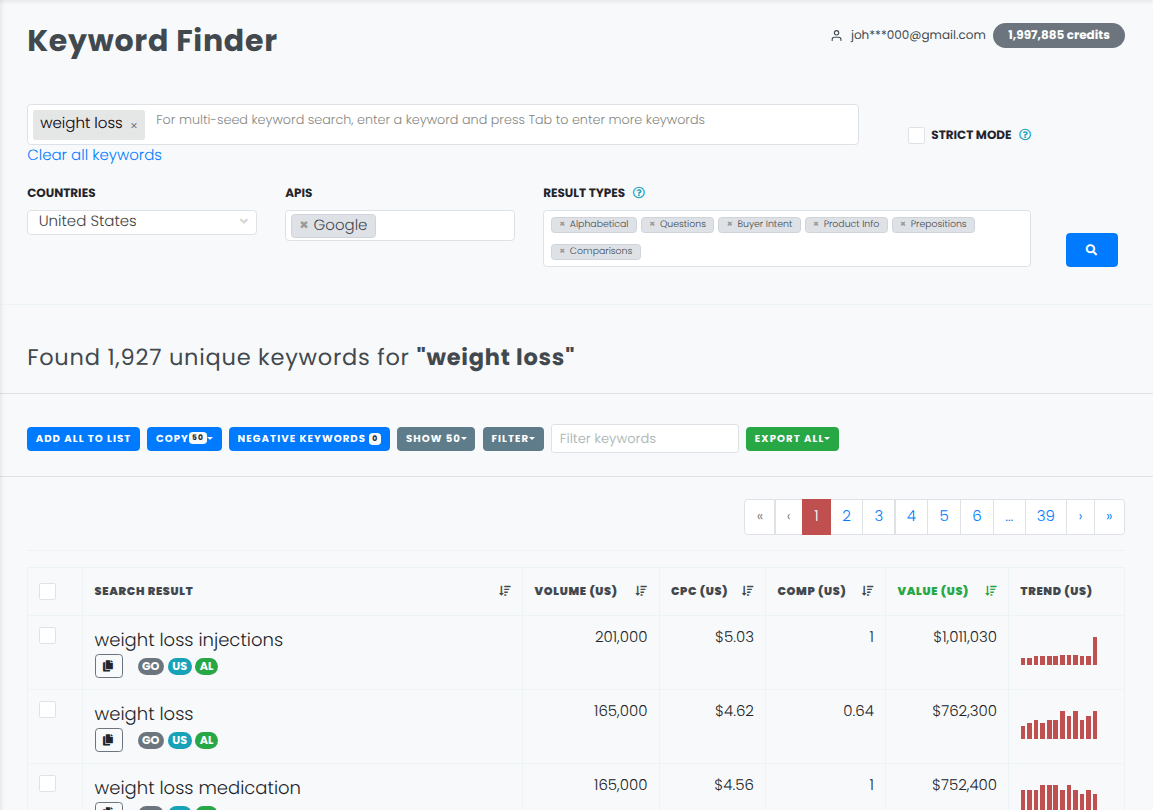The height and width of the screenshot is (810, 1153).
Task: Sort results by the VOLUME (US) column
Action: tap(641, 591)
